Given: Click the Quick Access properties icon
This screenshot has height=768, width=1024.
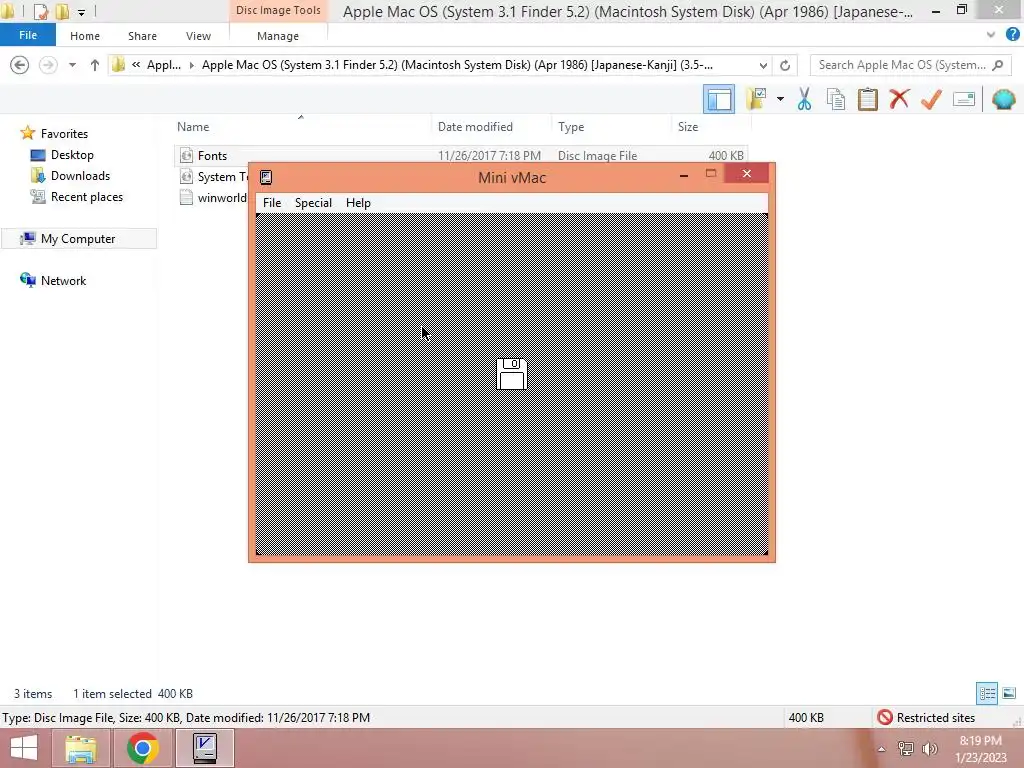Looking at the screenshot, I should click(40, 11).
